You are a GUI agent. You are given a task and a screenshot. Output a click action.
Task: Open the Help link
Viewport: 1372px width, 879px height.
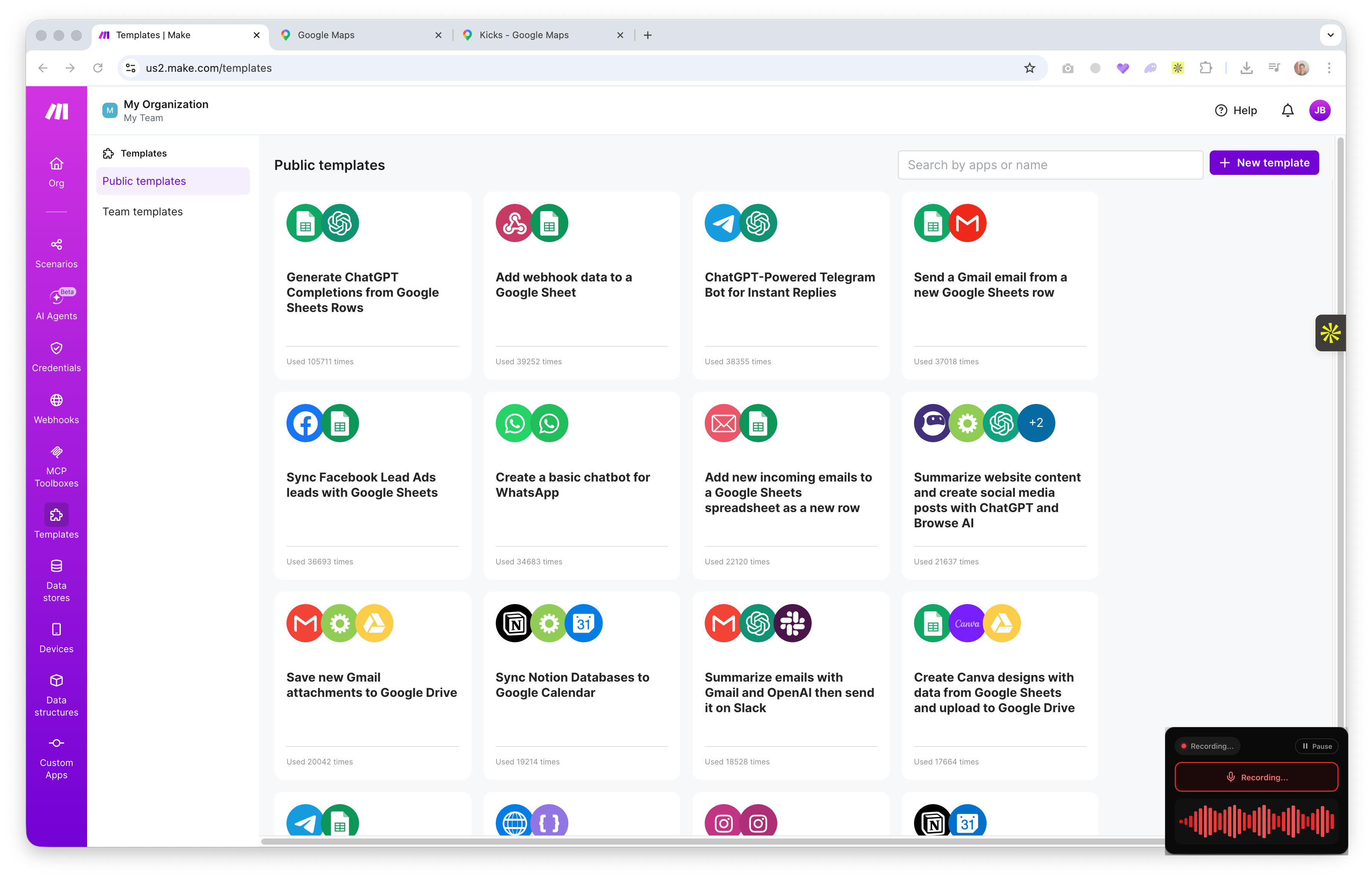(1236, 110)
